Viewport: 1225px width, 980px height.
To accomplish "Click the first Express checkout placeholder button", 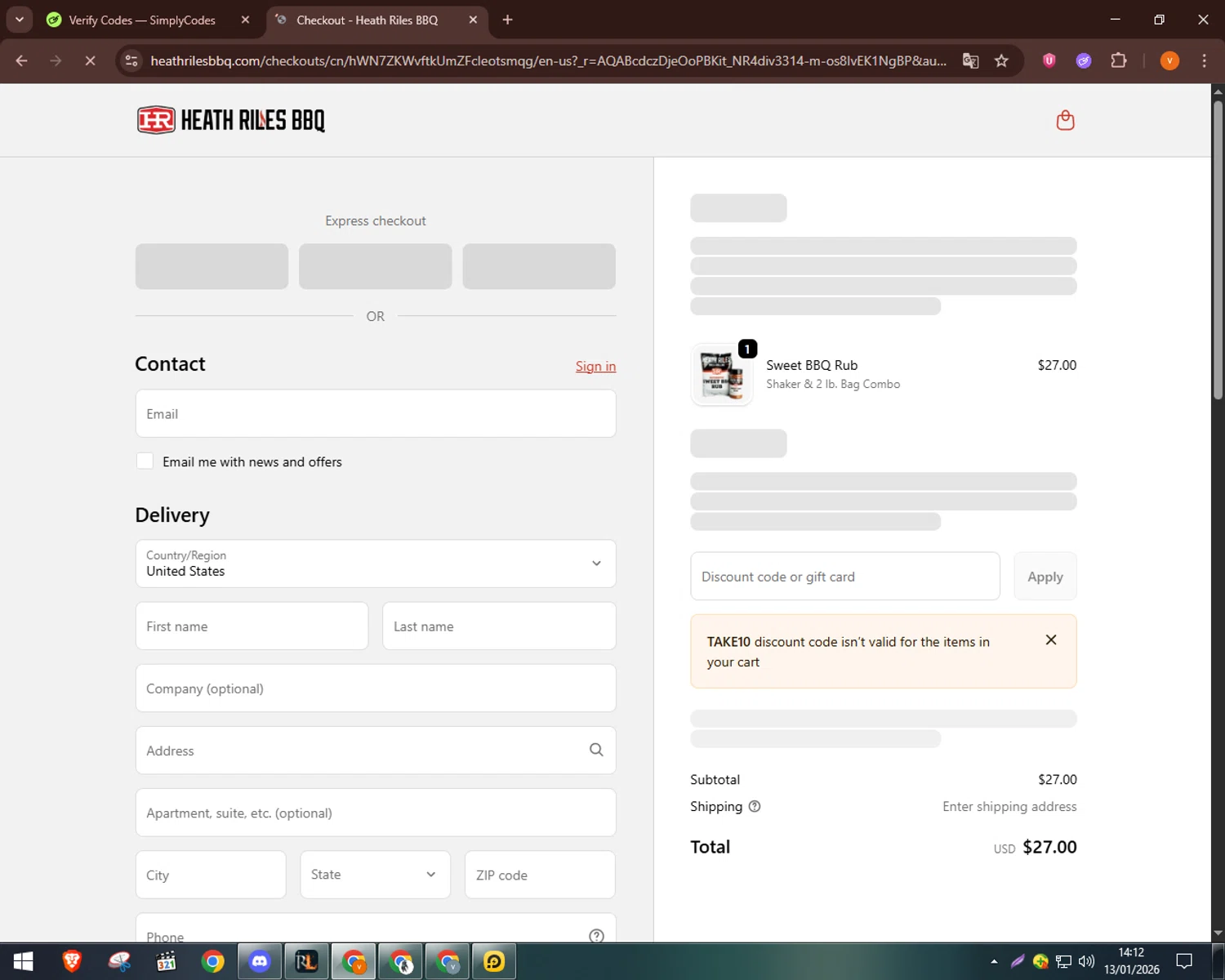I will 212,266.
